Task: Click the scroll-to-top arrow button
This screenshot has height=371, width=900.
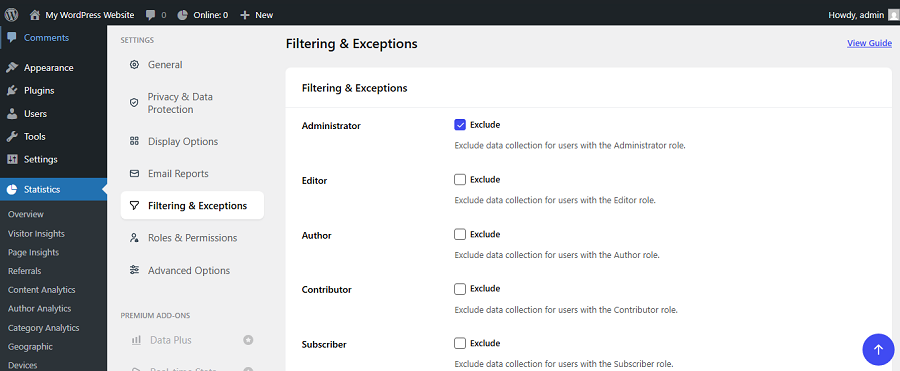Action: (878, 349)
